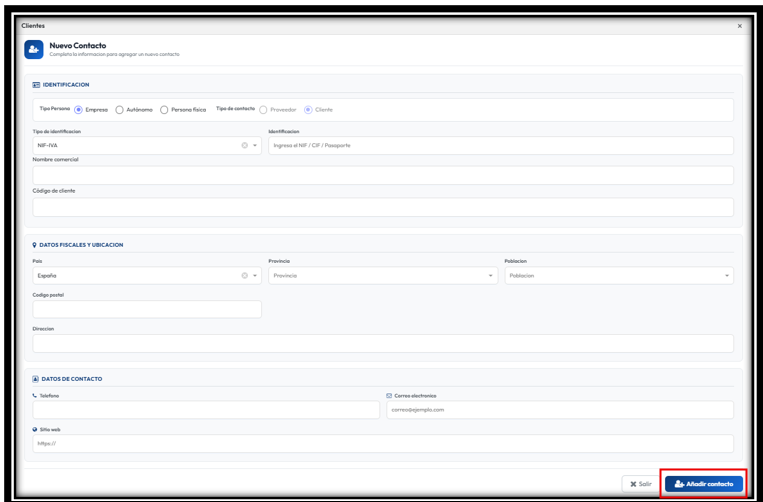The image size is (763, 502).
Task: Click the envelope icon beside Correo electronico
Action: click(x=389, y=396)
